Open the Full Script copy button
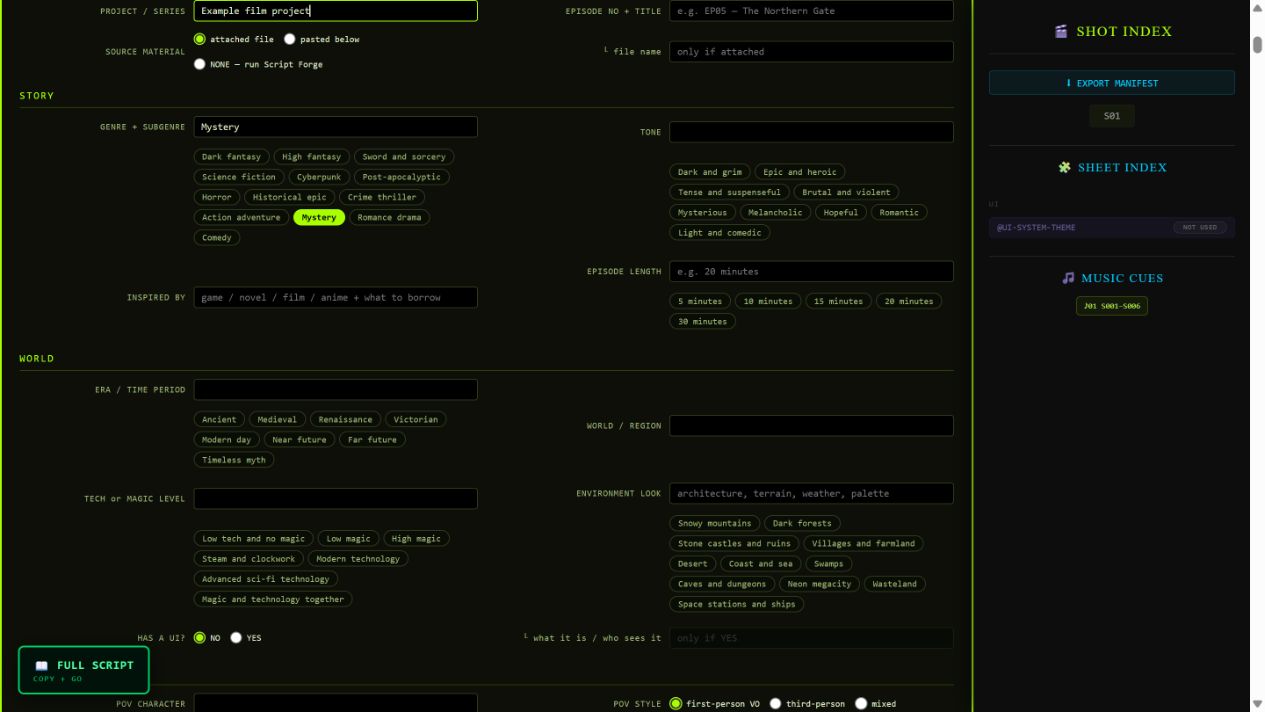 (x=84, y=670)
